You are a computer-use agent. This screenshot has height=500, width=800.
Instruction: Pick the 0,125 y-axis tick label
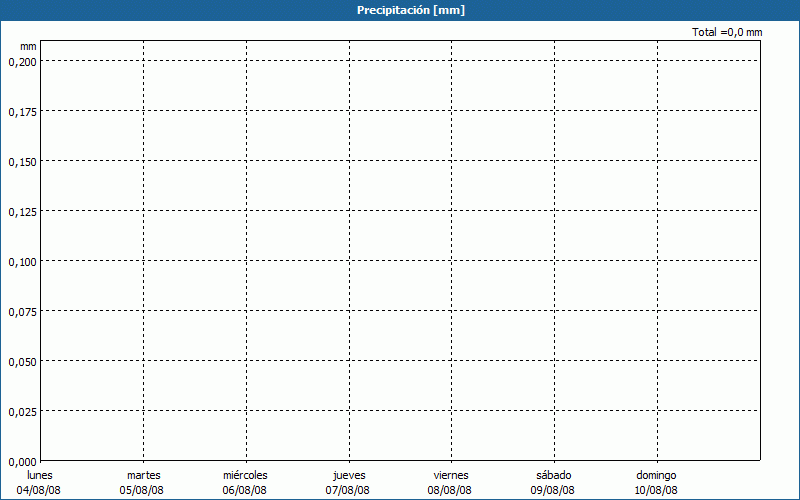tap(22, 211)
